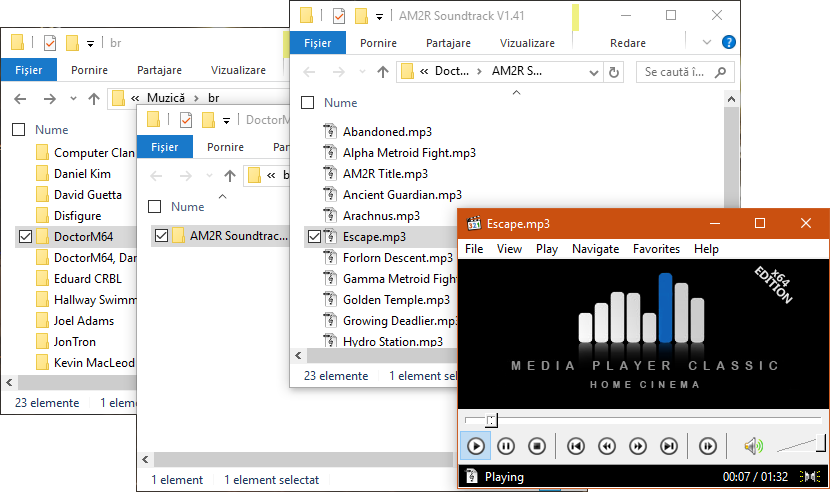The image size is (830, 492).
Task: Open recent locations dropdown in AM2R window
Action: (x=362, y=72)
